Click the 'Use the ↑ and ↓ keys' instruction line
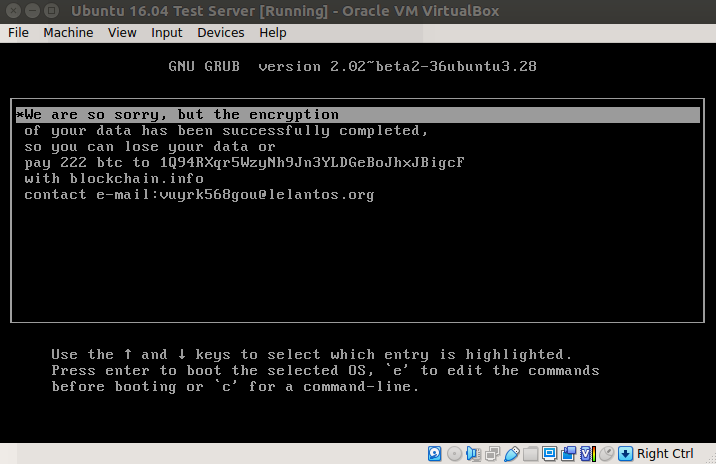Screen dimensions: 716x464 311,354
